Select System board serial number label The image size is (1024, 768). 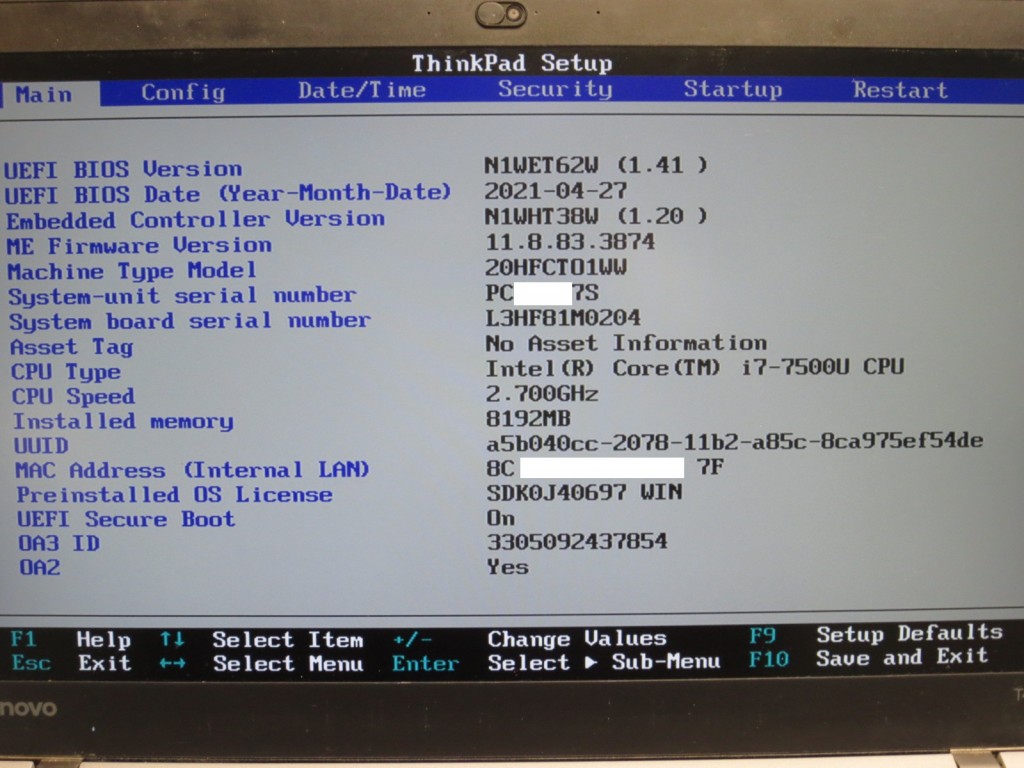tap(190, 321)
